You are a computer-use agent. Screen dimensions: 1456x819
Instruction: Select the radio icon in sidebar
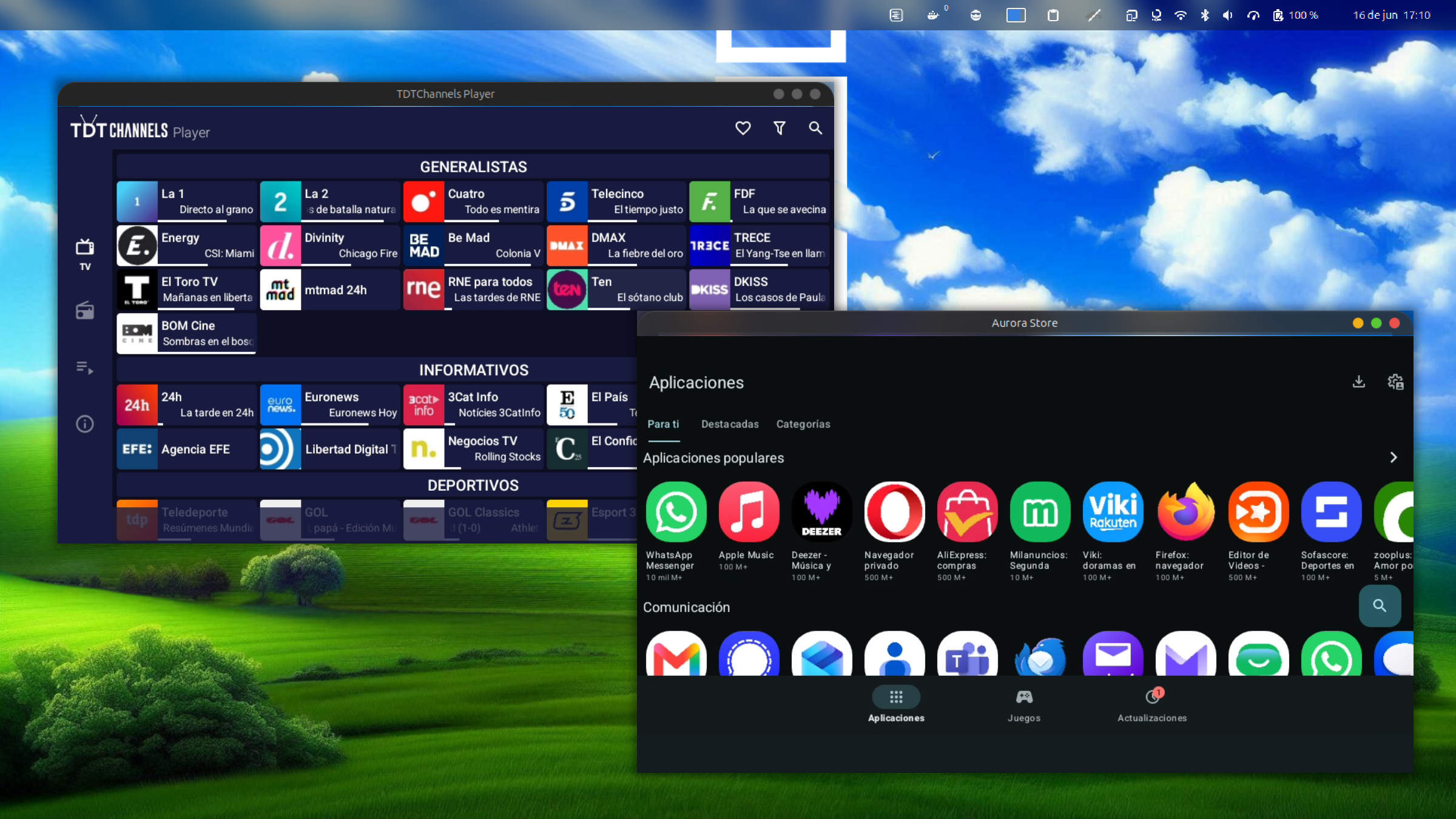[x=85, y=311]
